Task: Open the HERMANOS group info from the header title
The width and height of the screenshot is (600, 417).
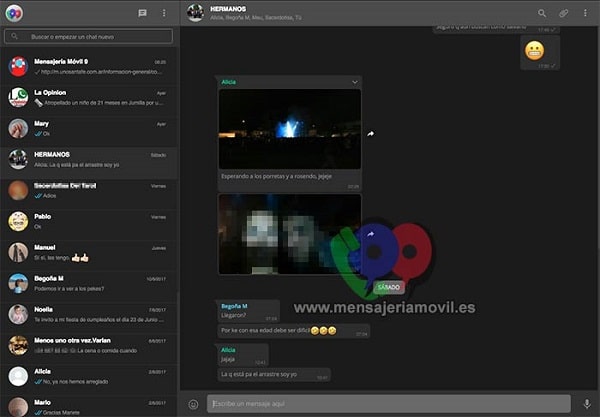Action: pos(230,9)
